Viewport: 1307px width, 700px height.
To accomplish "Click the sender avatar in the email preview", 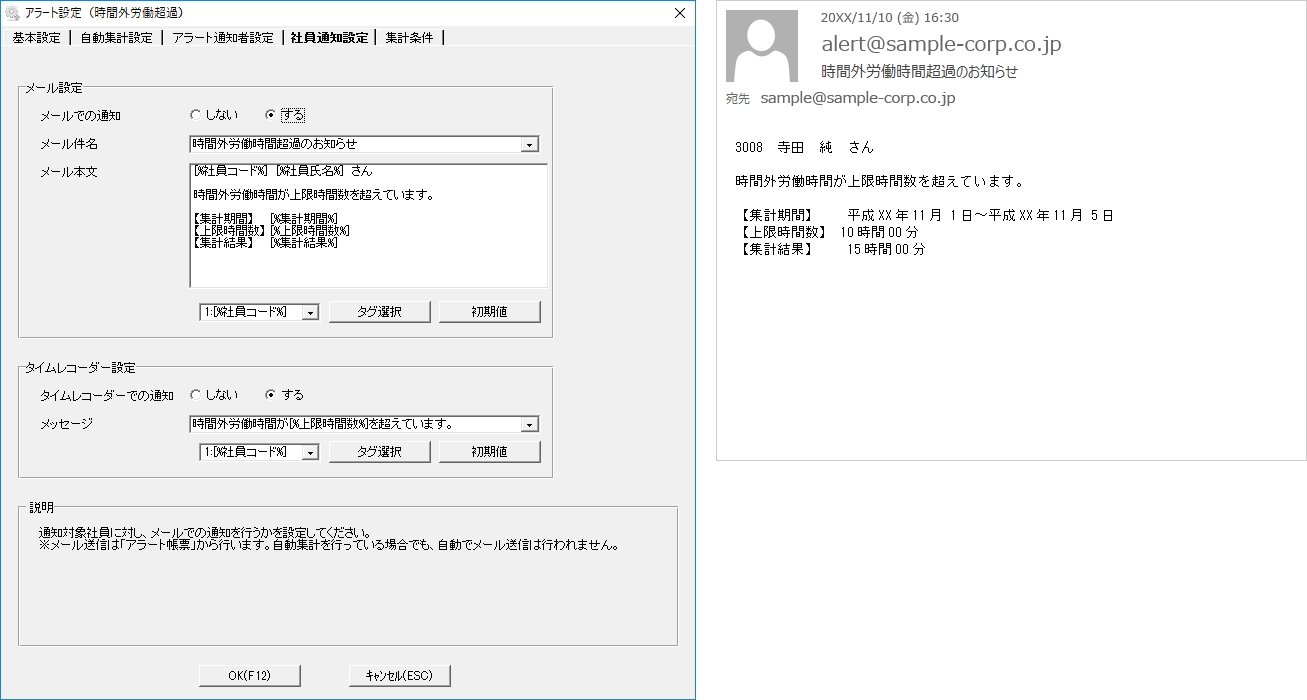I will [761, 46].
